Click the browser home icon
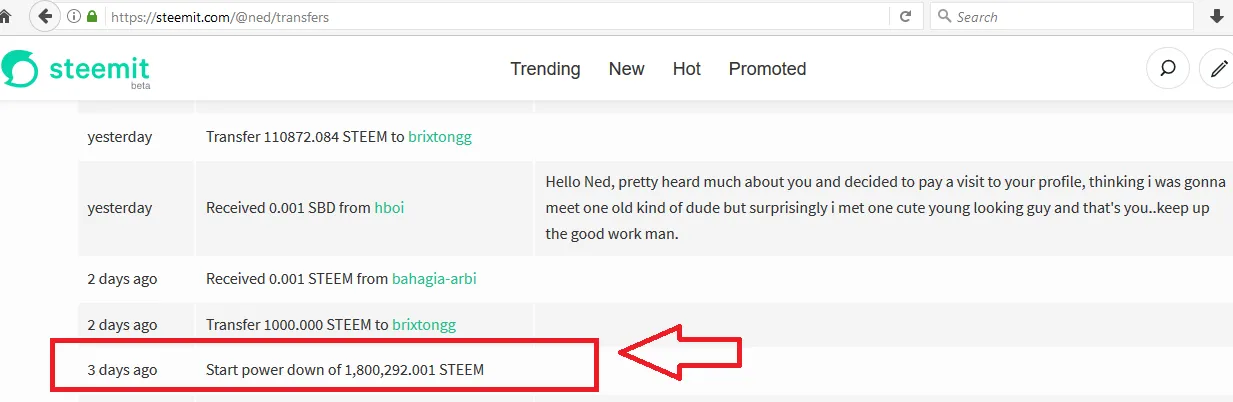 pos(5,17)
